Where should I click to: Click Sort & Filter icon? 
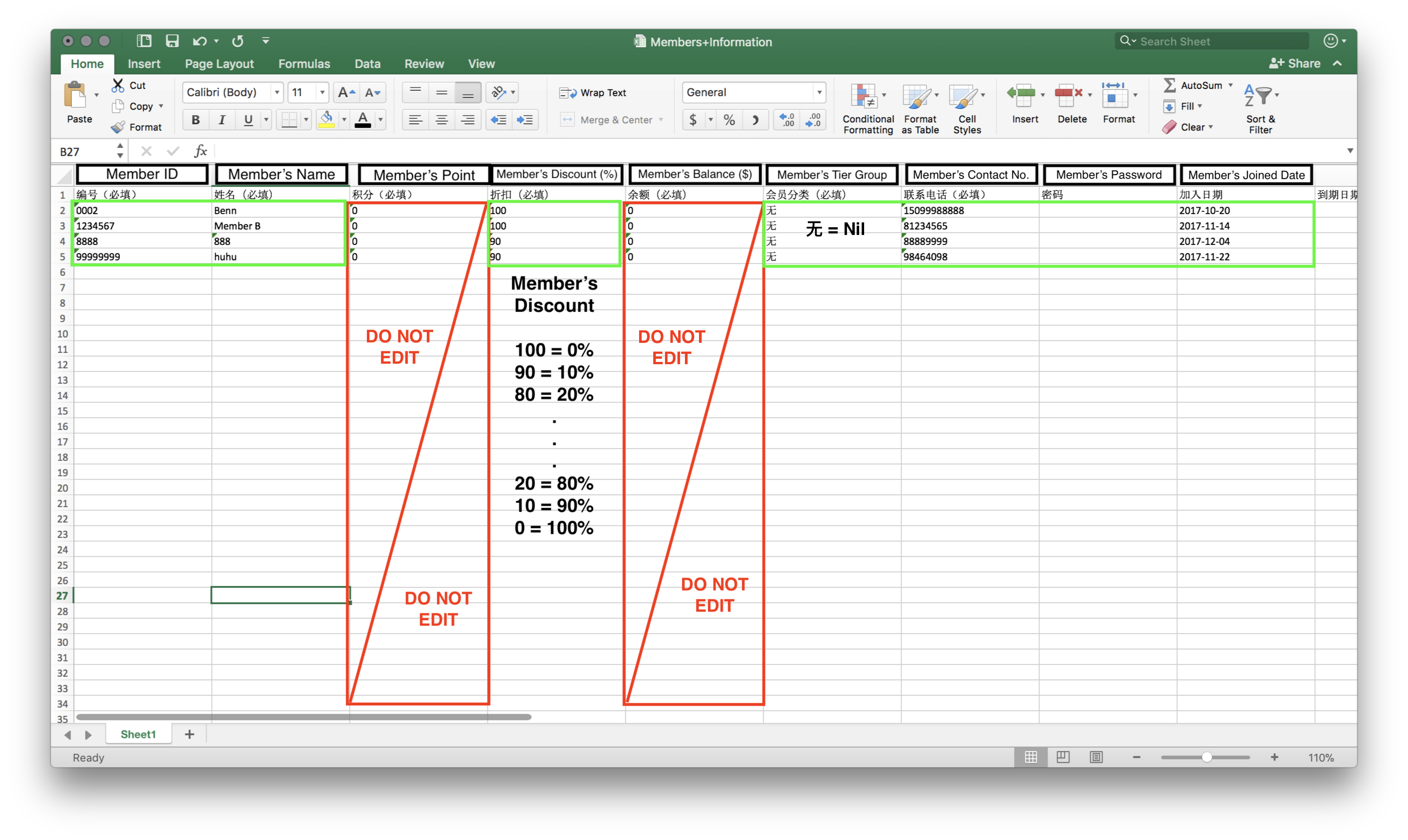point(1259,96)
